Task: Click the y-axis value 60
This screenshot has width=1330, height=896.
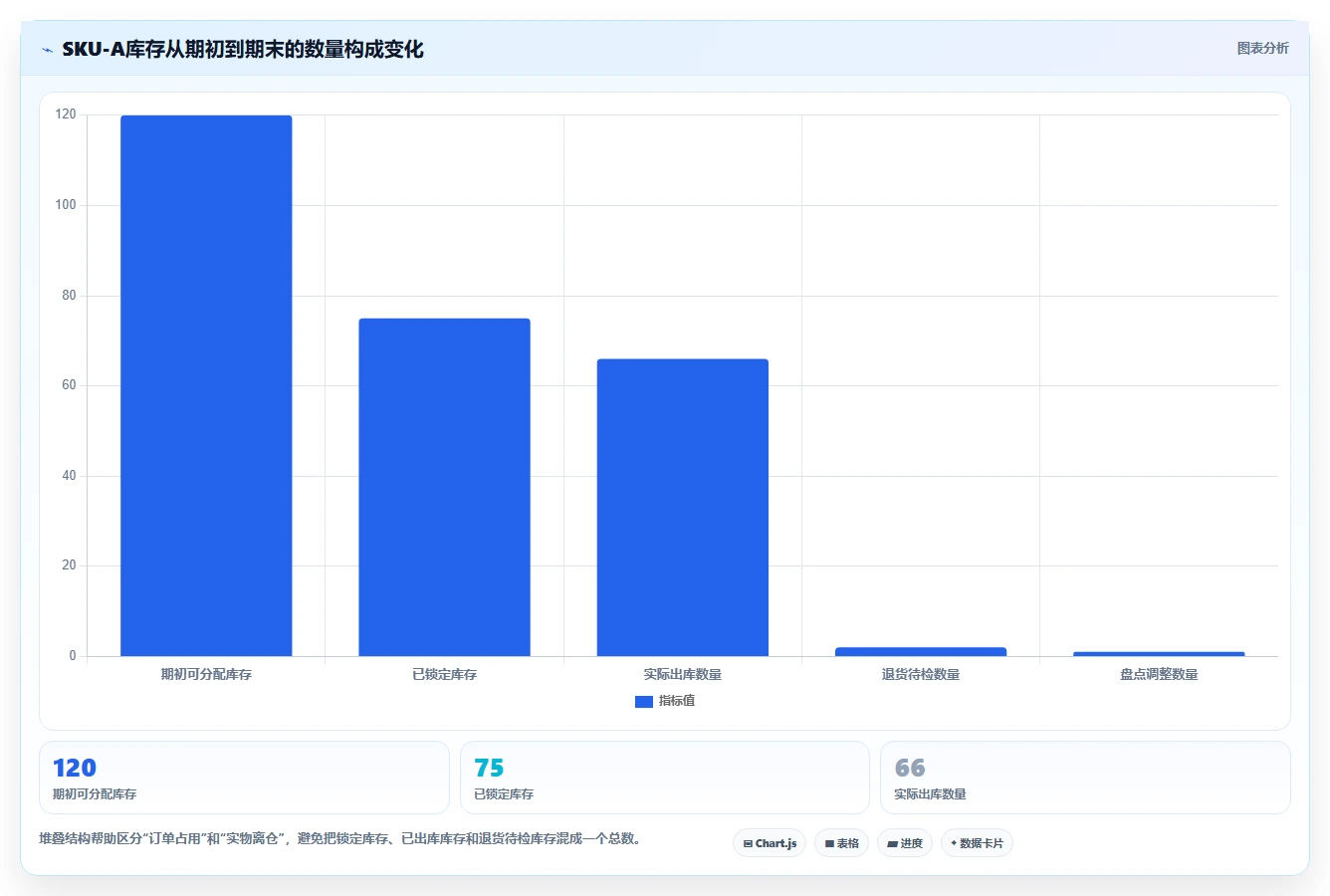Action: point(69,385)
